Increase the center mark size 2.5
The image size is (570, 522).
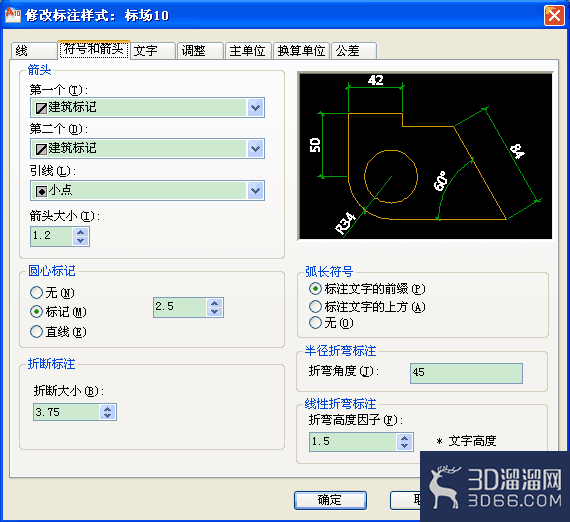click(214, 303)
